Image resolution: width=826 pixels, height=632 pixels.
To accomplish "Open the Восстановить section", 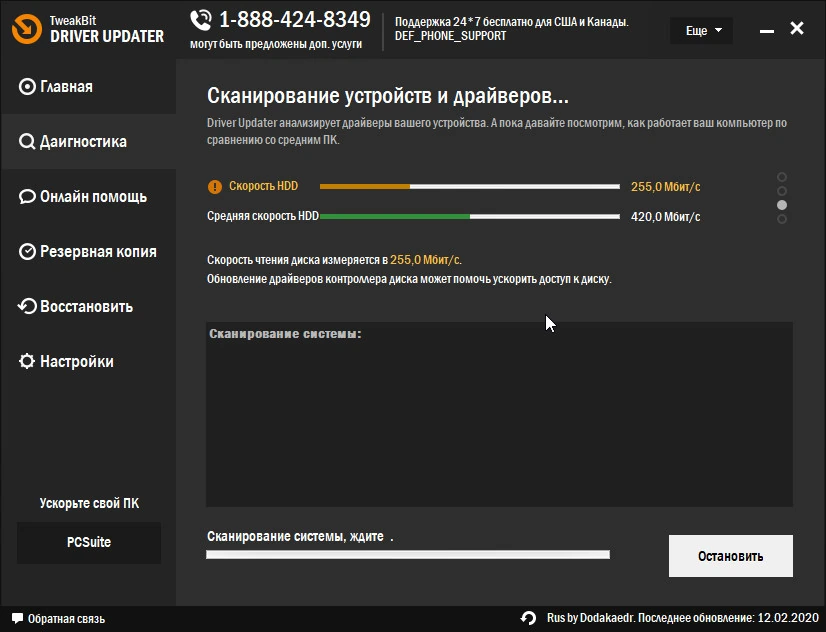I will pyautogui.click(x=88, y=307).
